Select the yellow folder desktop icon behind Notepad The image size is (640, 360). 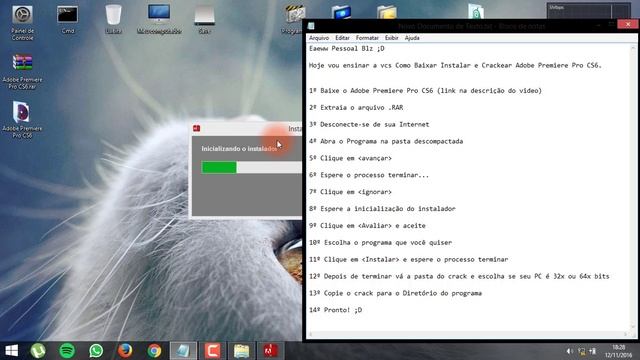(x=387, y=12)
